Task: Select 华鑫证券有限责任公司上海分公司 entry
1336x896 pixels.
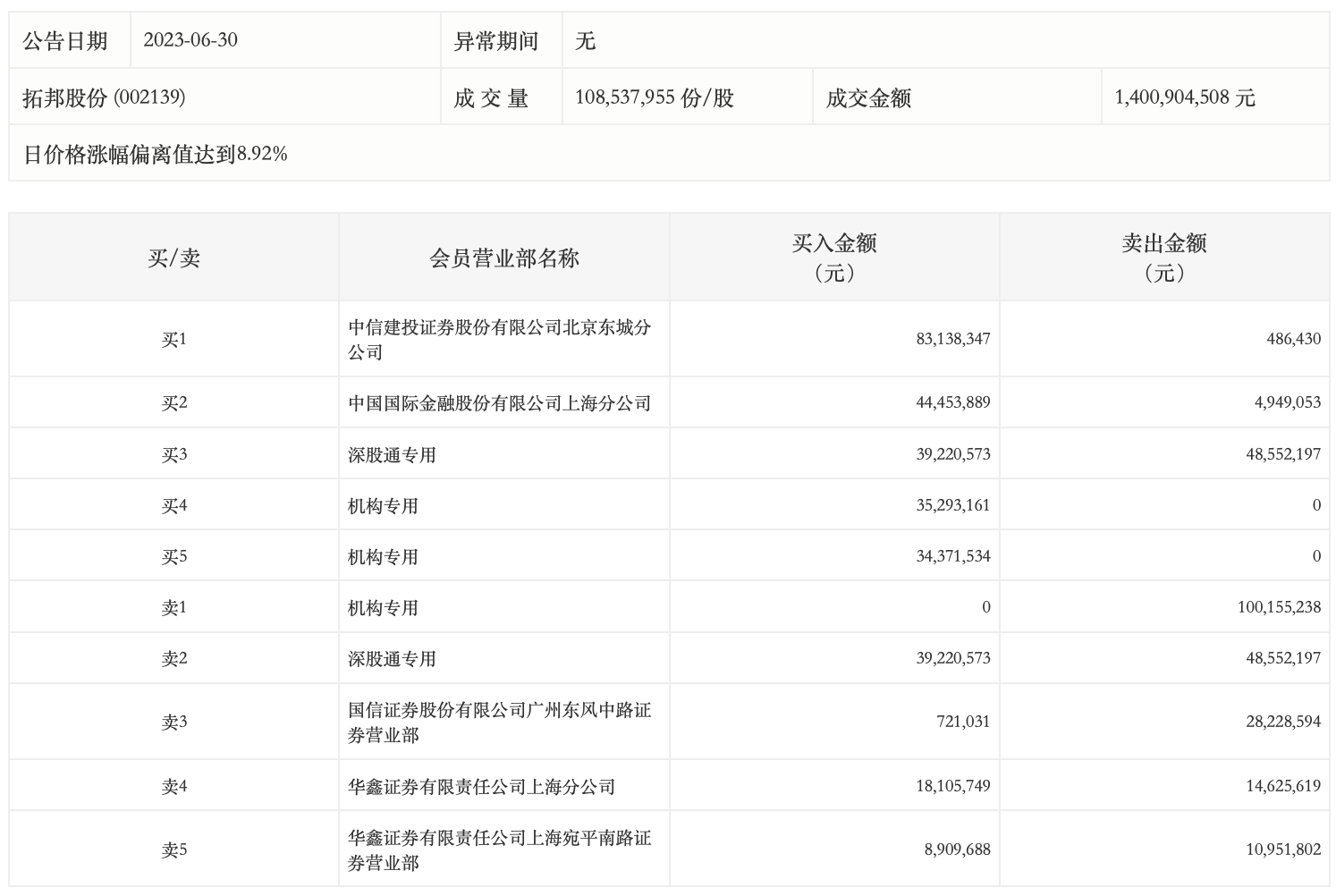Action: 482,787
